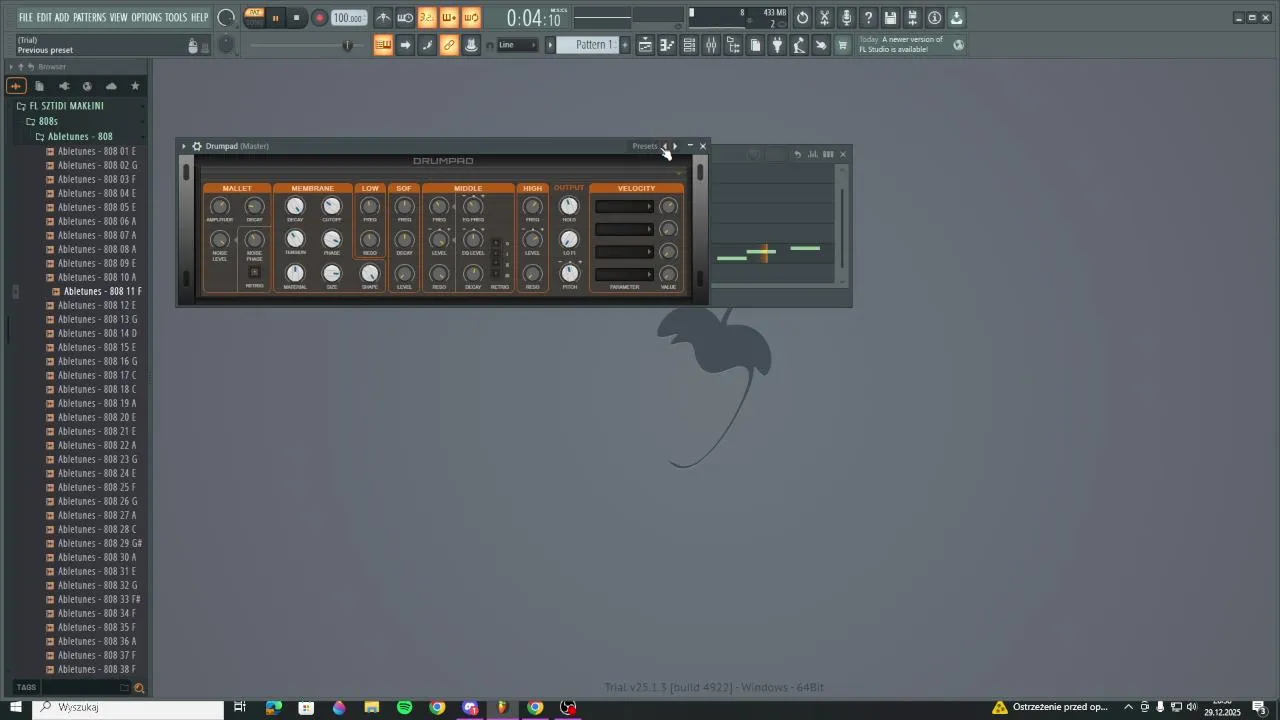Click Drumpad Output Pitch knob
This screenshot has width=1280, height=720.
569,273
